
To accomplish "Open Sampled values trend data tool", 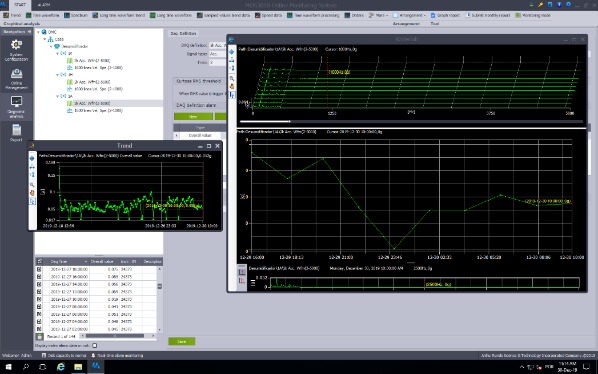I will 223,15.
